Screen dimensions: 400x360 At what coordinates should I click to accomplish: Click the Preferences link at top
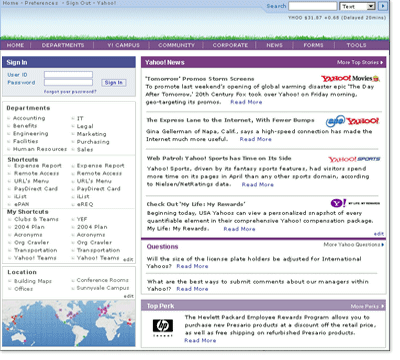click(41, 3)
